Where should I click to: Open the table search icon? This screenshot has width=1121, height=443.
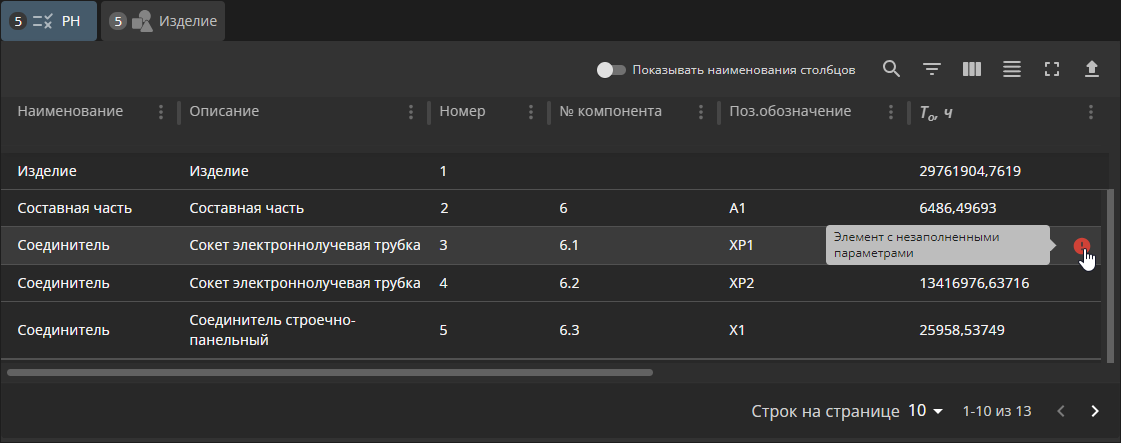tap(891, 69)
